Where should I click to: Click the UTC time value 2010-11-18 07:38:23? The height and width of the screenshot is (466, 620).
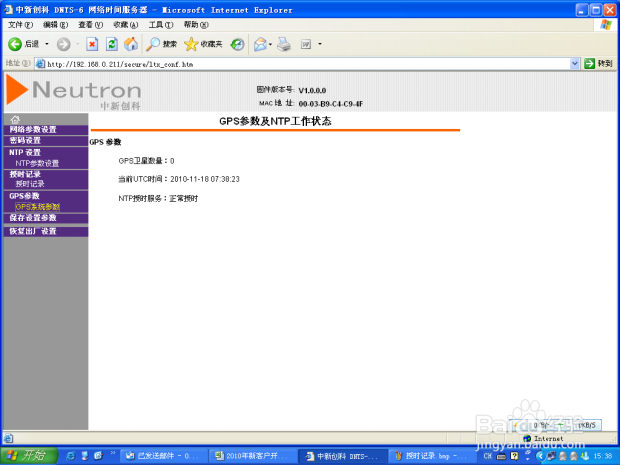(x=205, y=179)
